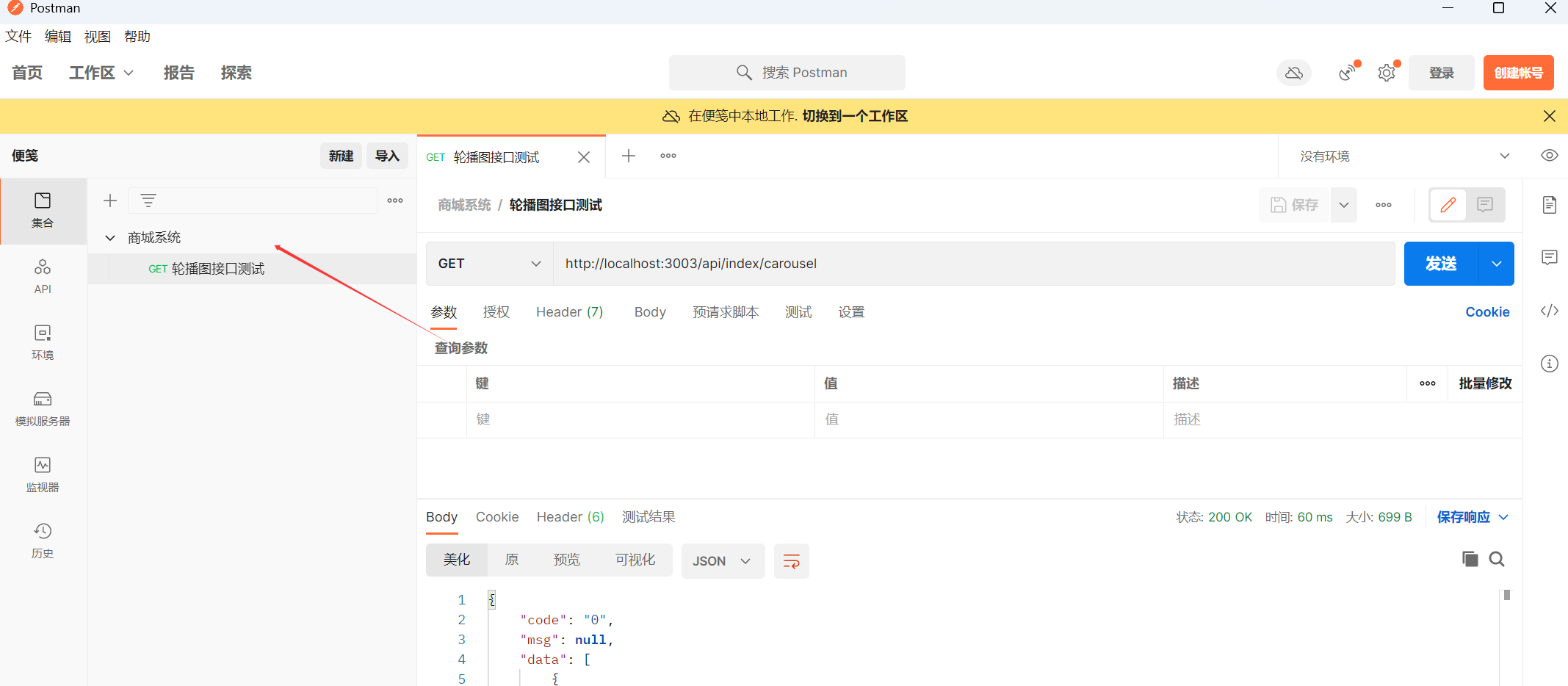Open the params table column options dots

pos(1428,383)
